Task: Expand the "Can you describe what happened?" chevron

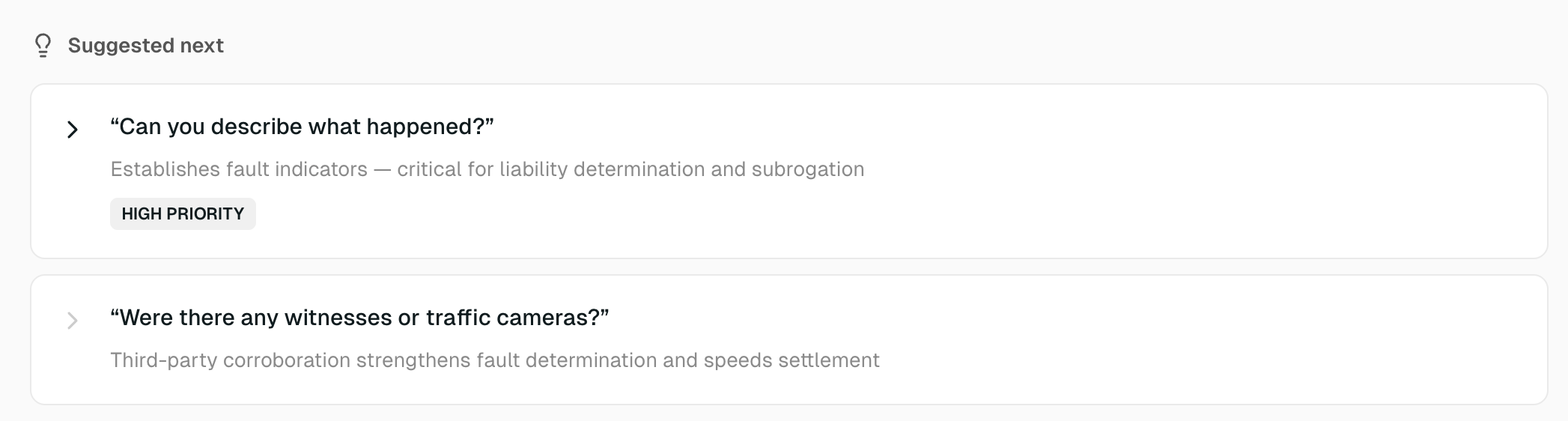Action: pos(73,130)
